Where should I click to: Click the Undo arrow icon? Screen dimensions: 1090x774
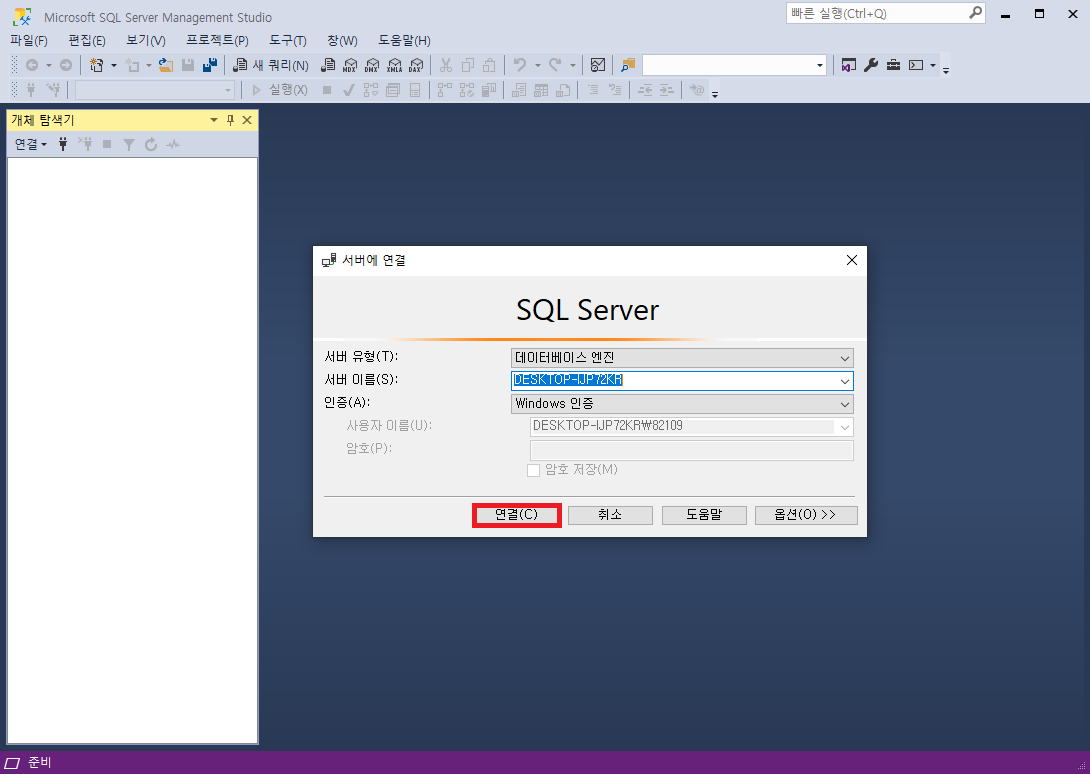[520, 65]
